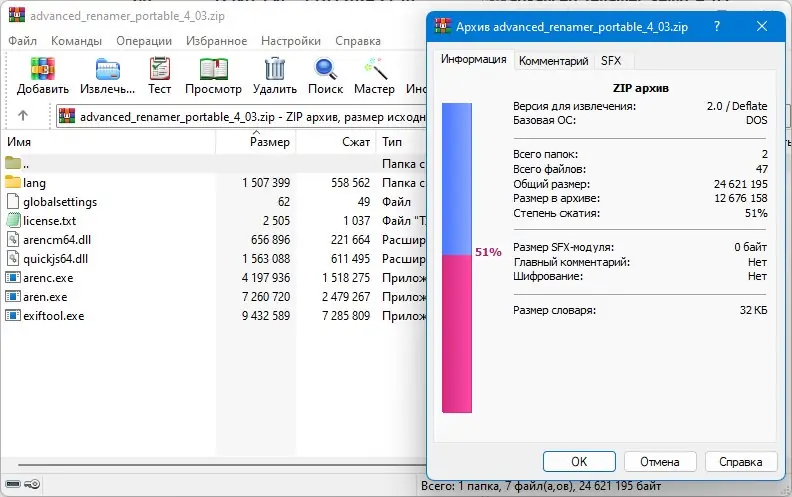
Task: Sort the list by the Размер column
Action: 256,142
